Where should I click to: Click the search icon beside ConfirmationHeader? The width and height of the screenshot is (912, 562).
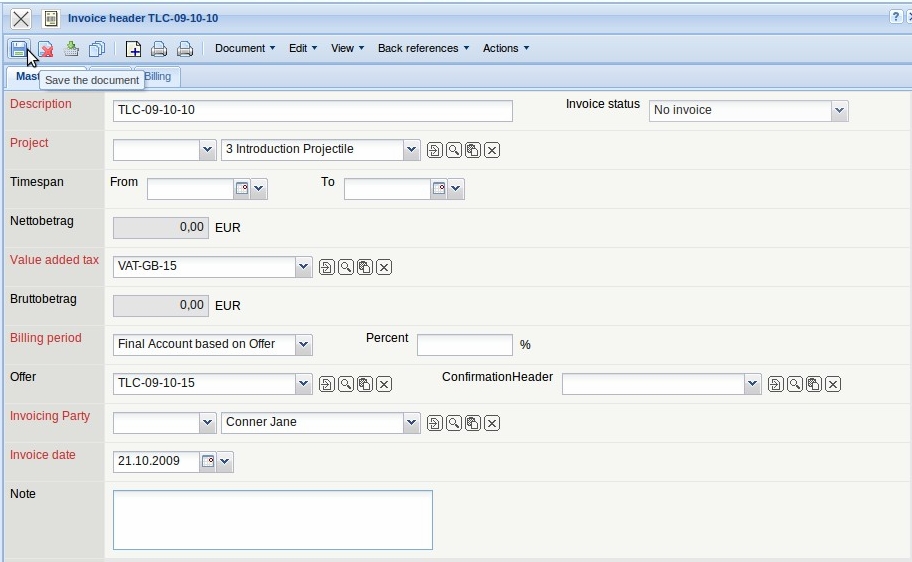(x=795, y=384)
